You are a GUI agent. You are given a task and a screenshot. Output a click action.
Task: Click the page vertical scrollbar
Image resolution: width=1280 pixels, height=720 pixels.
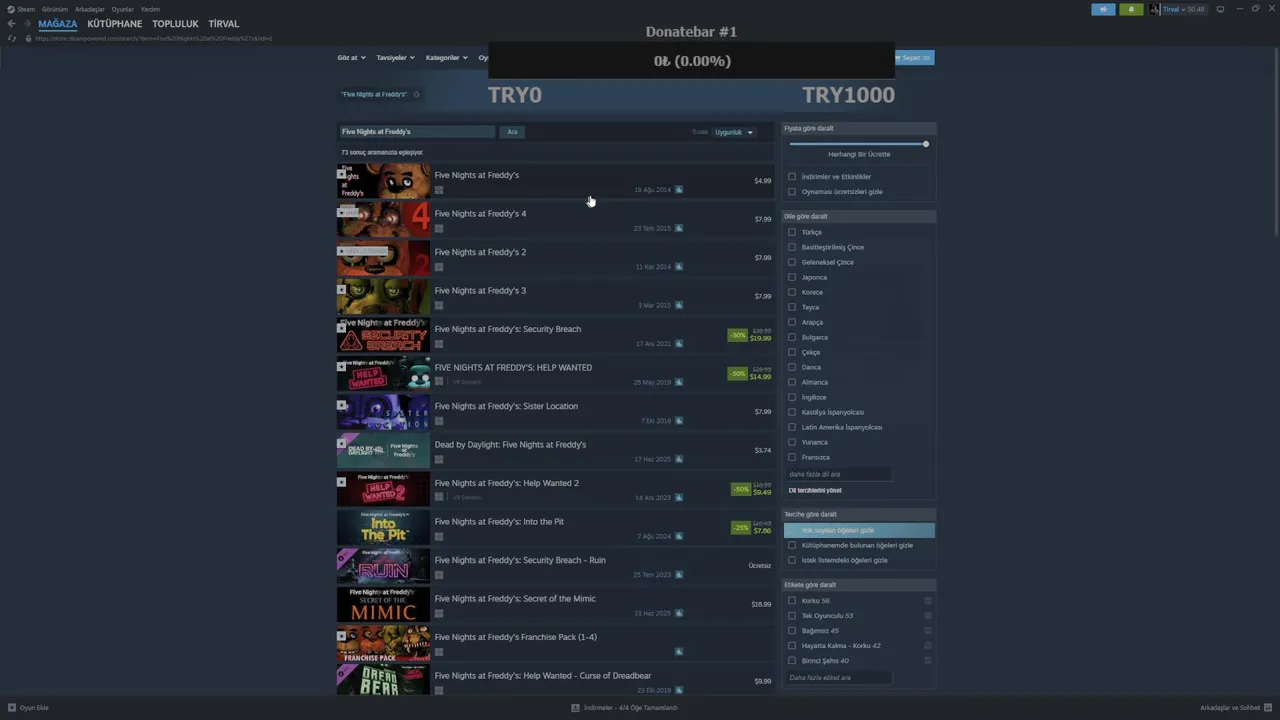click(1275, 140)
